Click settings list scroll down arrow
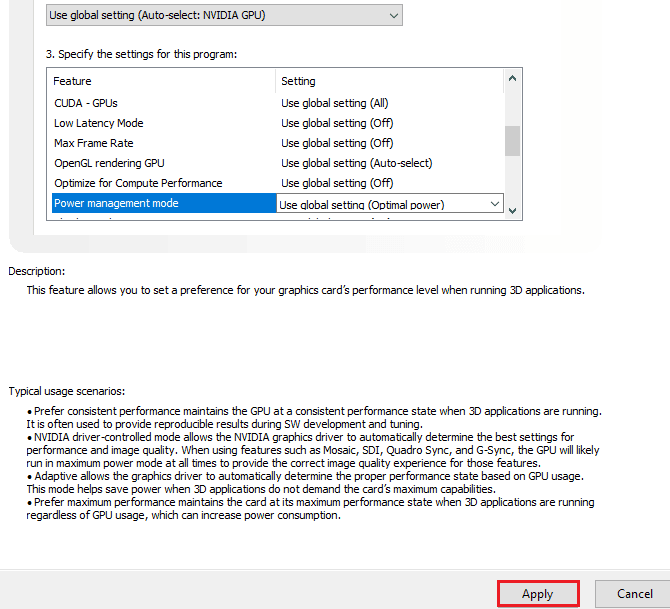Viewport: 670px width, 609px height. (x=512, y=211)
